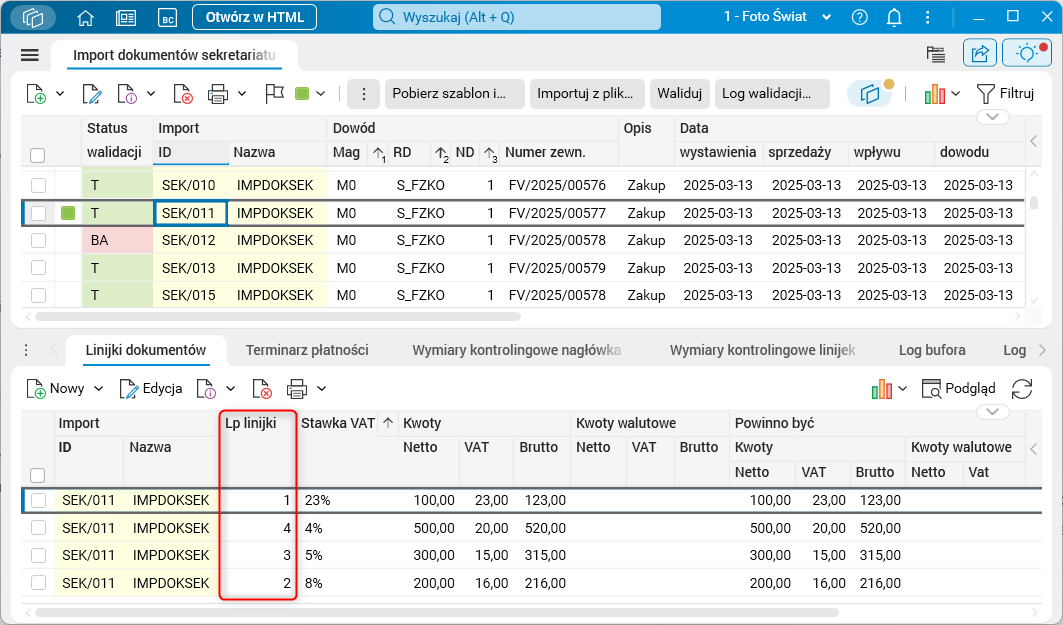Screen dimensions: 1063x625
Task: Click the print icon in top toolbar
Action: point(218,94)
